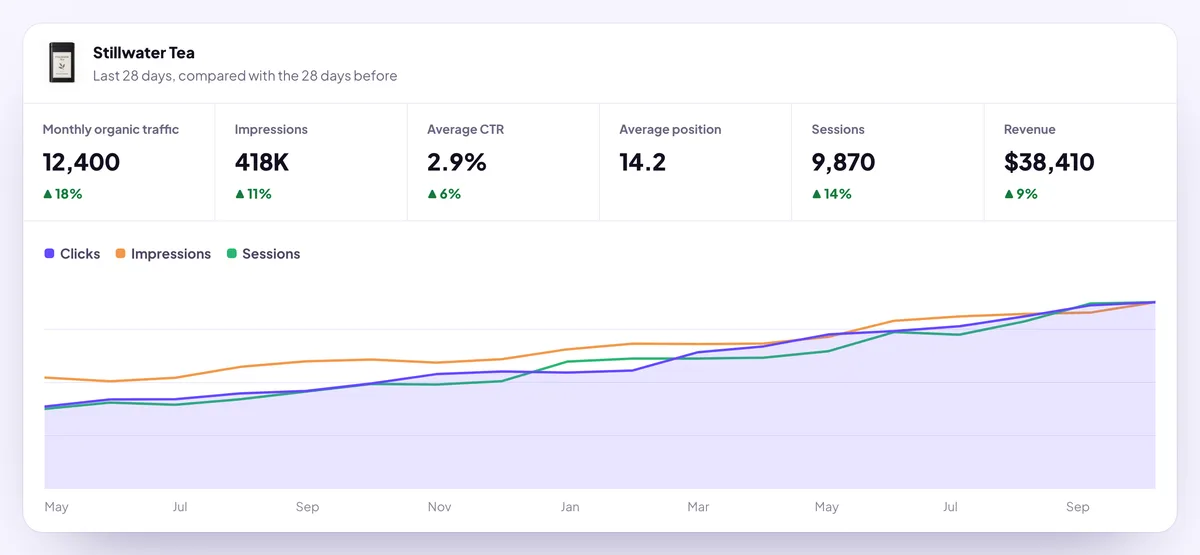The width and height of the screenshot is (1200, 555).
Task: Select the Sessions 9,870 metric card
Action: (x=887, y=162)
